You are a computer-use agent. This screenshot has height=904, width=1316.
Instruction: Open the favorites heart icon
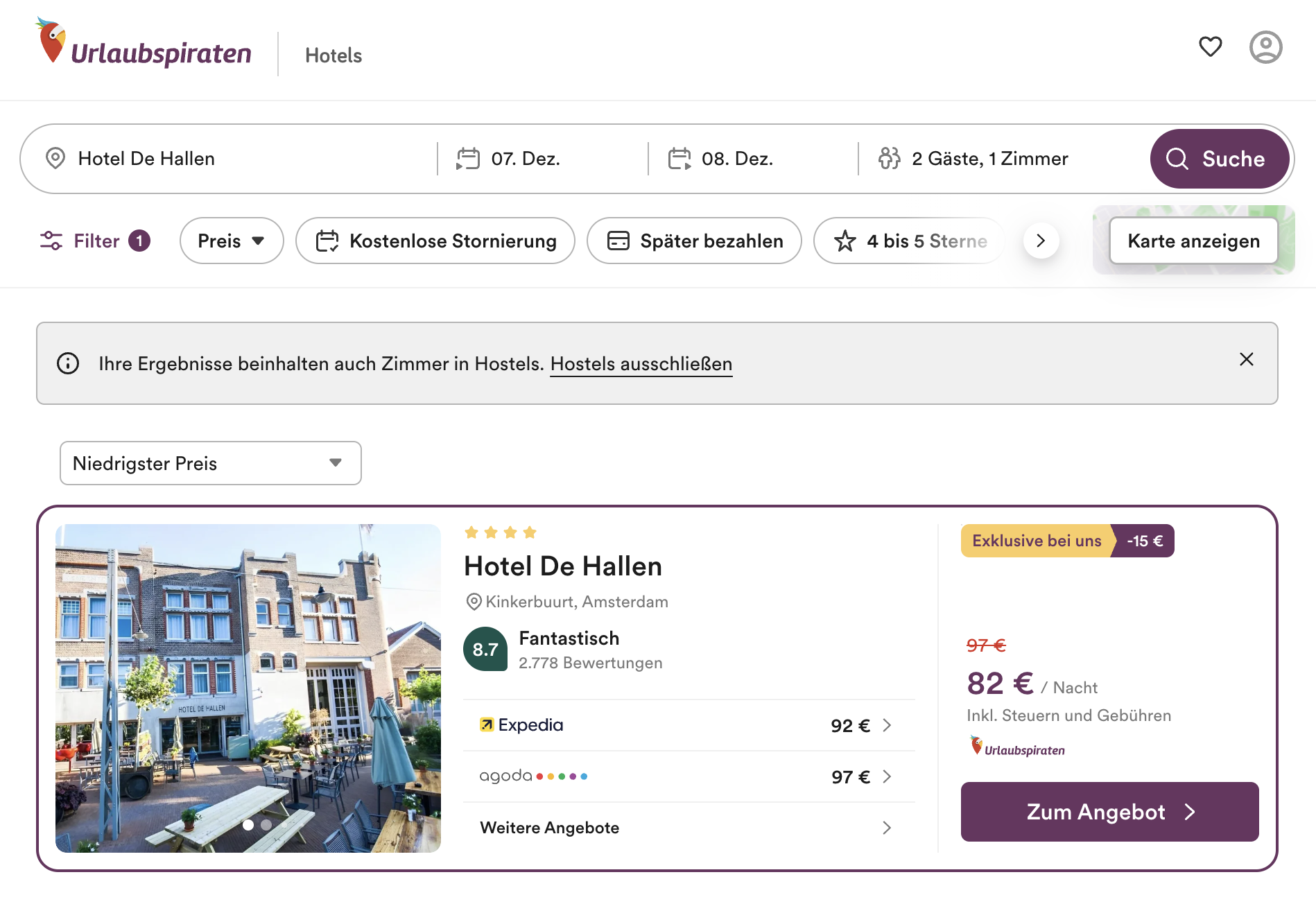(x=1210, y=46)
